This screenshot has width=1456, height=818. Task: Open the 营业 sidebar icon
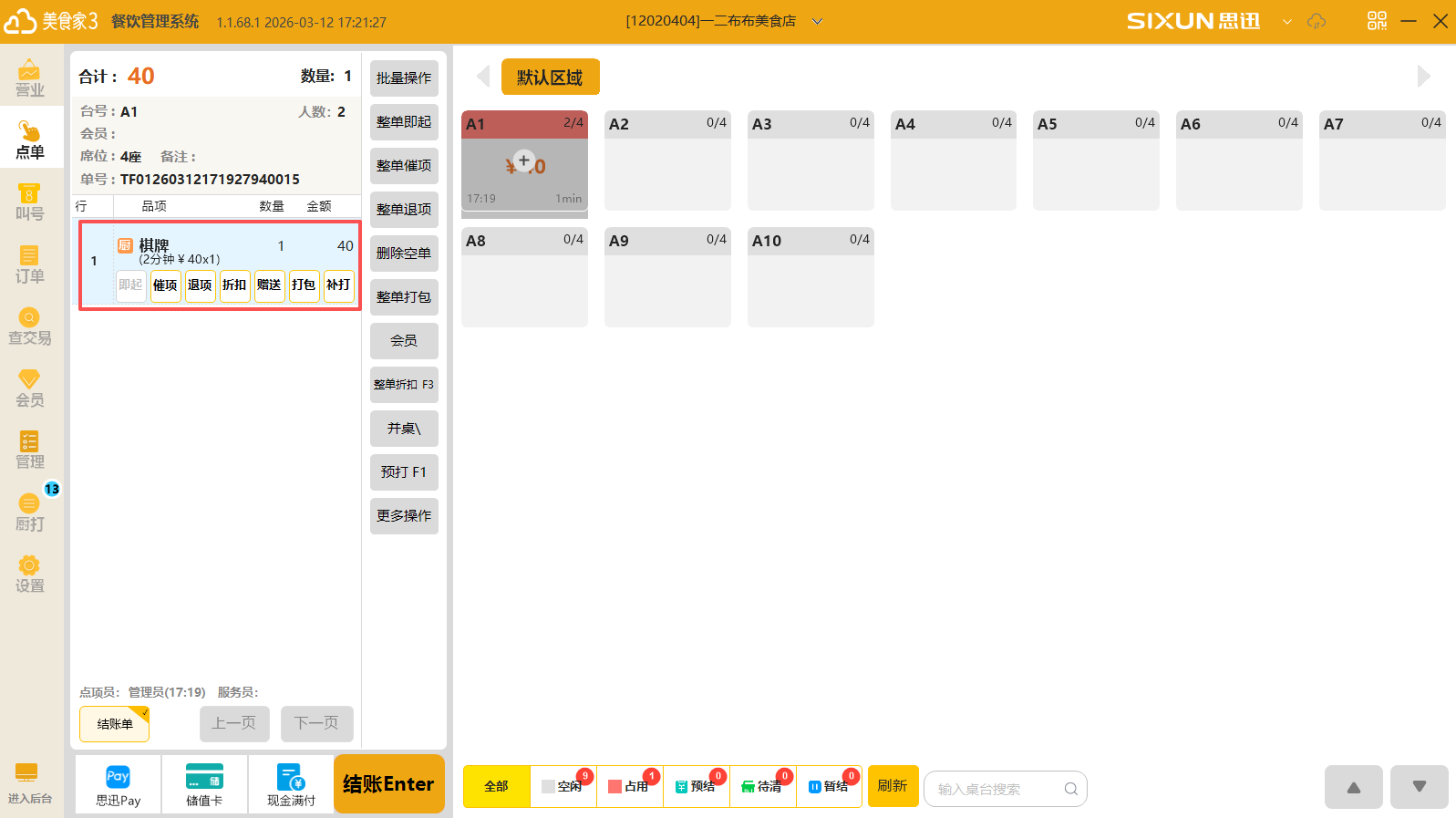[x=29, y=78]
